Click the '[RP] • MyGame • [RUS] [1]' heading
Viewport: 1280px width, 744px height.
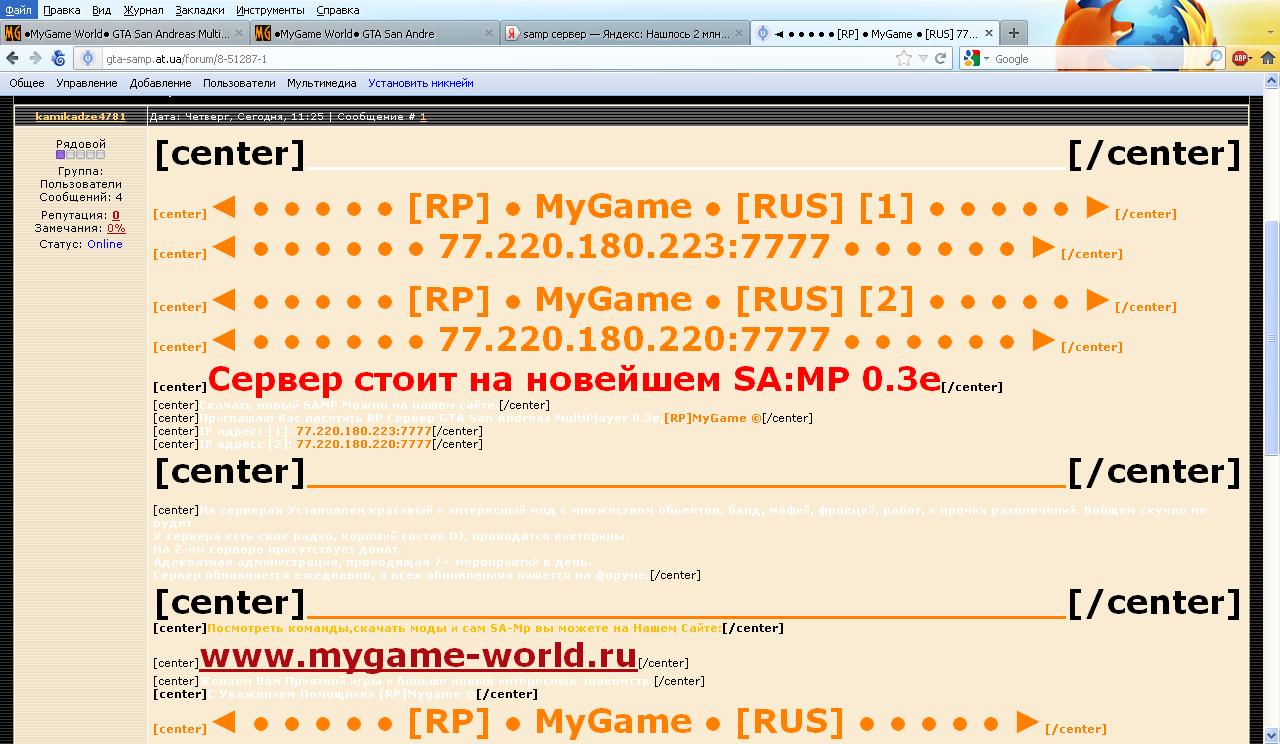(x=661, y=206)
